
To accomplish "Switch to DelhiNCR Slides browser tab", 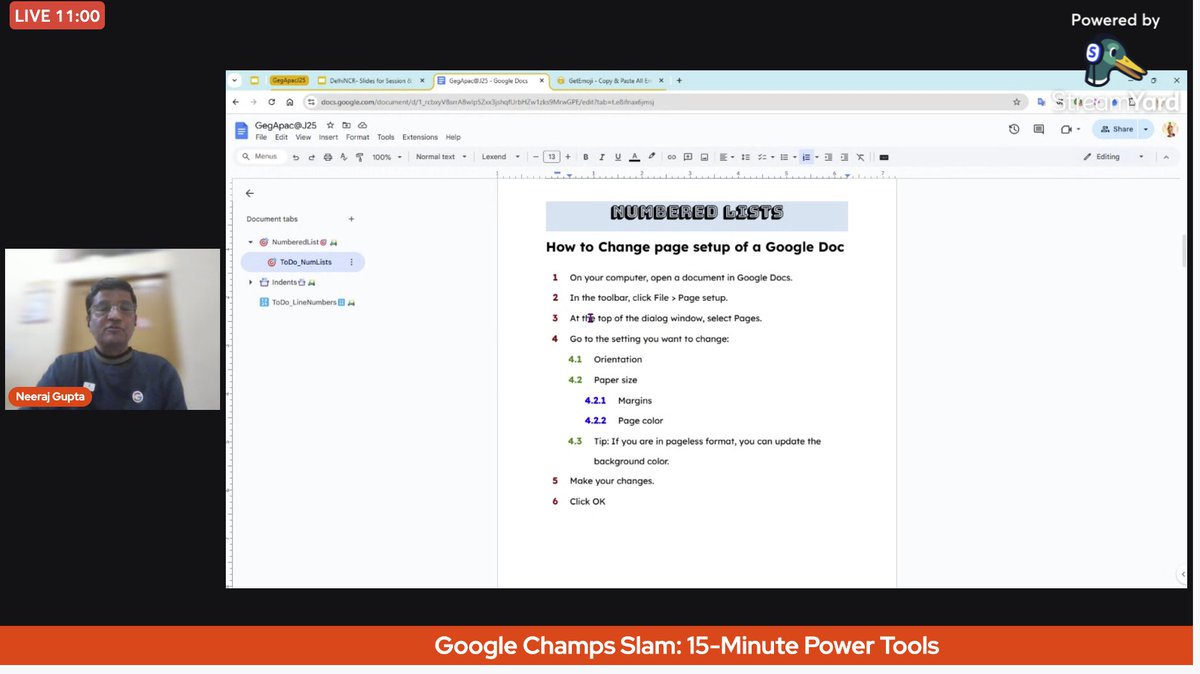I will click(x=369, y=80).
